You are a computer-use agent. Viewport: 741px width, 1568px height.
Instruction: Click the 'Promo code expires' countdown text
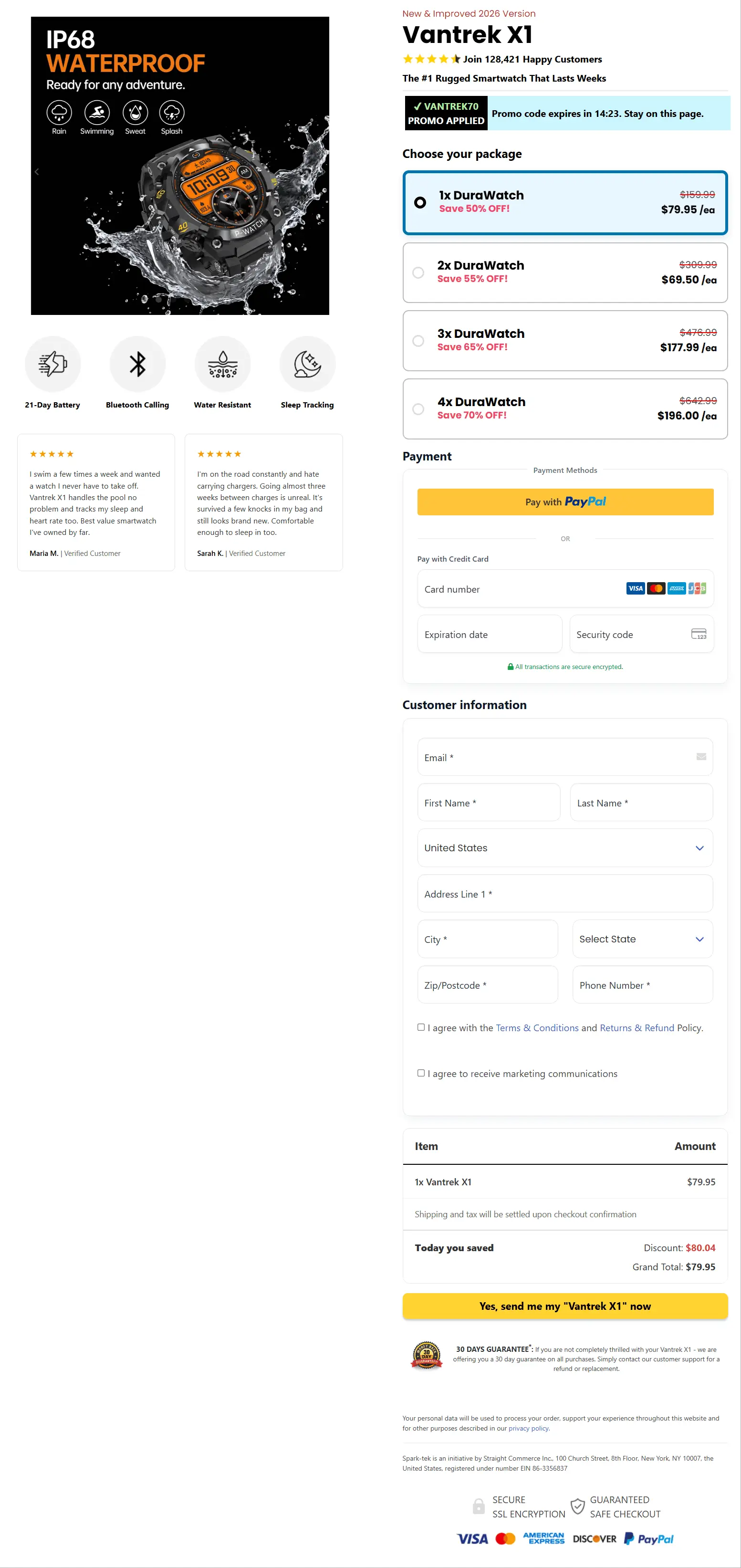coord(597,113)
